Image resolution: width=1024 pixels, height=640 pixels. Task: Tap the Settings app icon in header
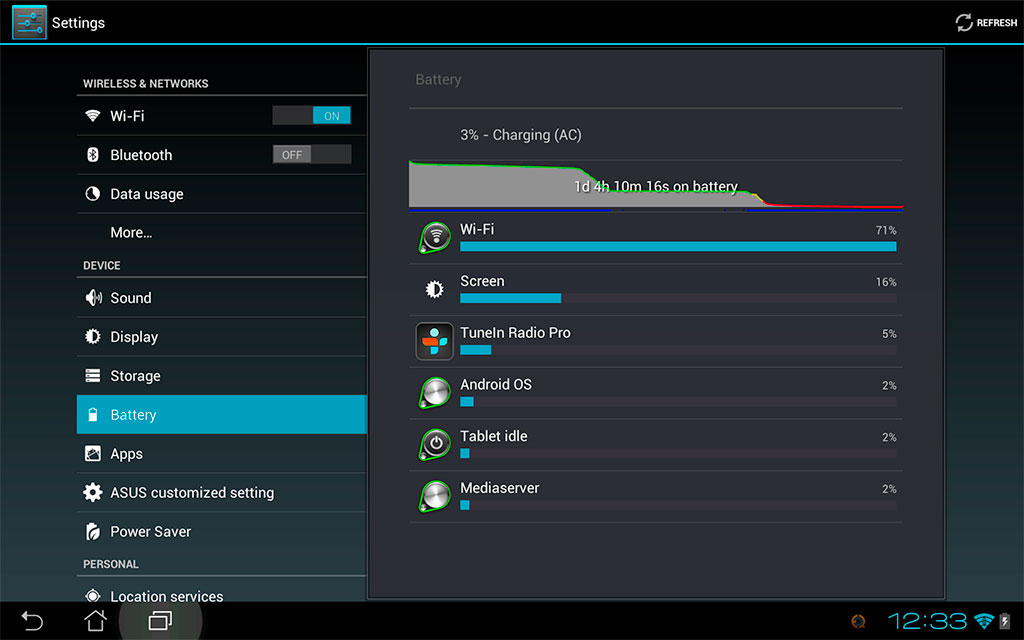pyautogui.click(x=29, y=22)
